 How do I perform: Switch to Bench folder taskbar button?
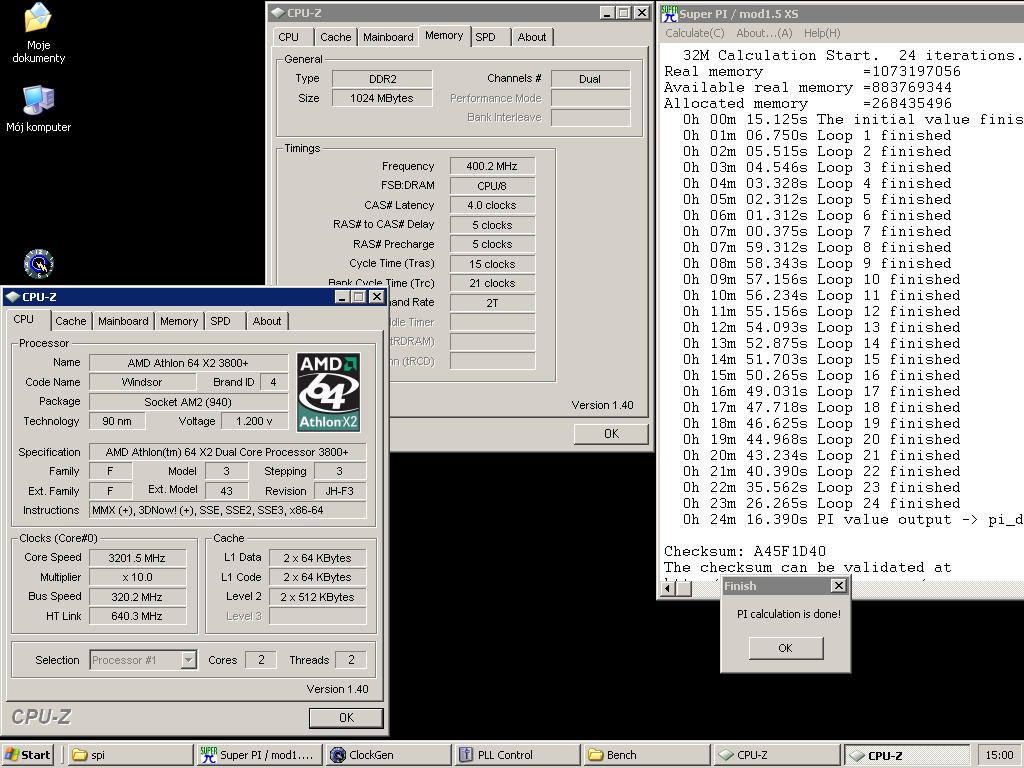click(646, 754)
